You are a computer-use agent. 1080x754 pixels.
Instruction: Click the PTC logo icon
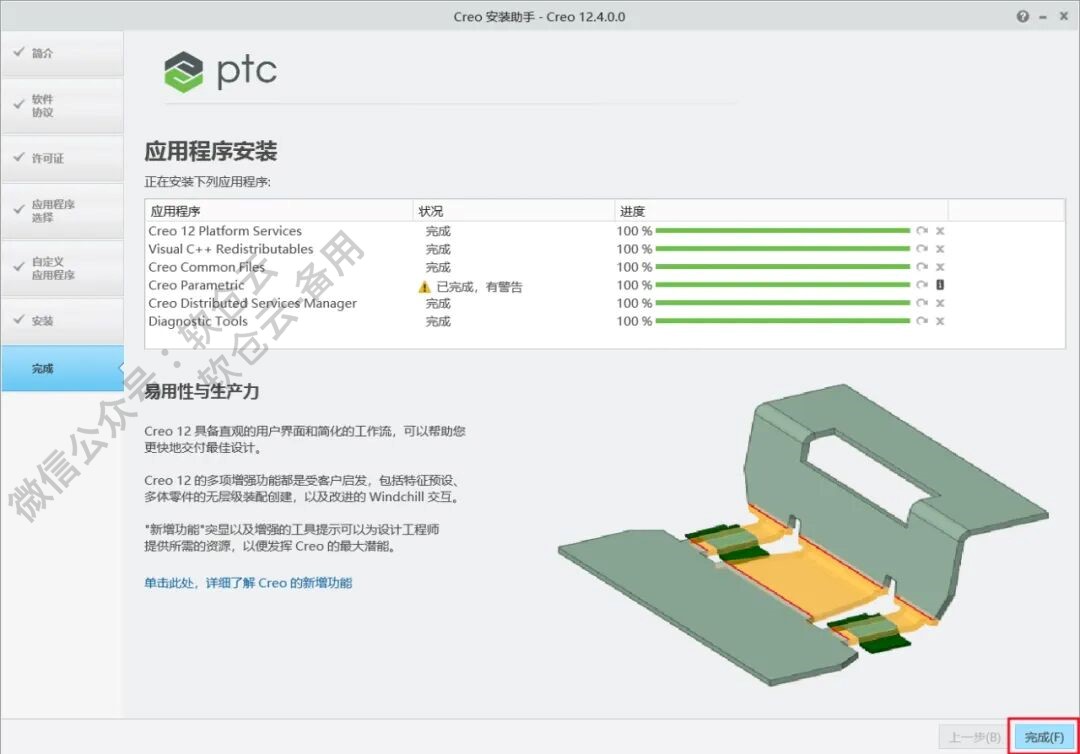pyautogui.click(x=183, y=72)
